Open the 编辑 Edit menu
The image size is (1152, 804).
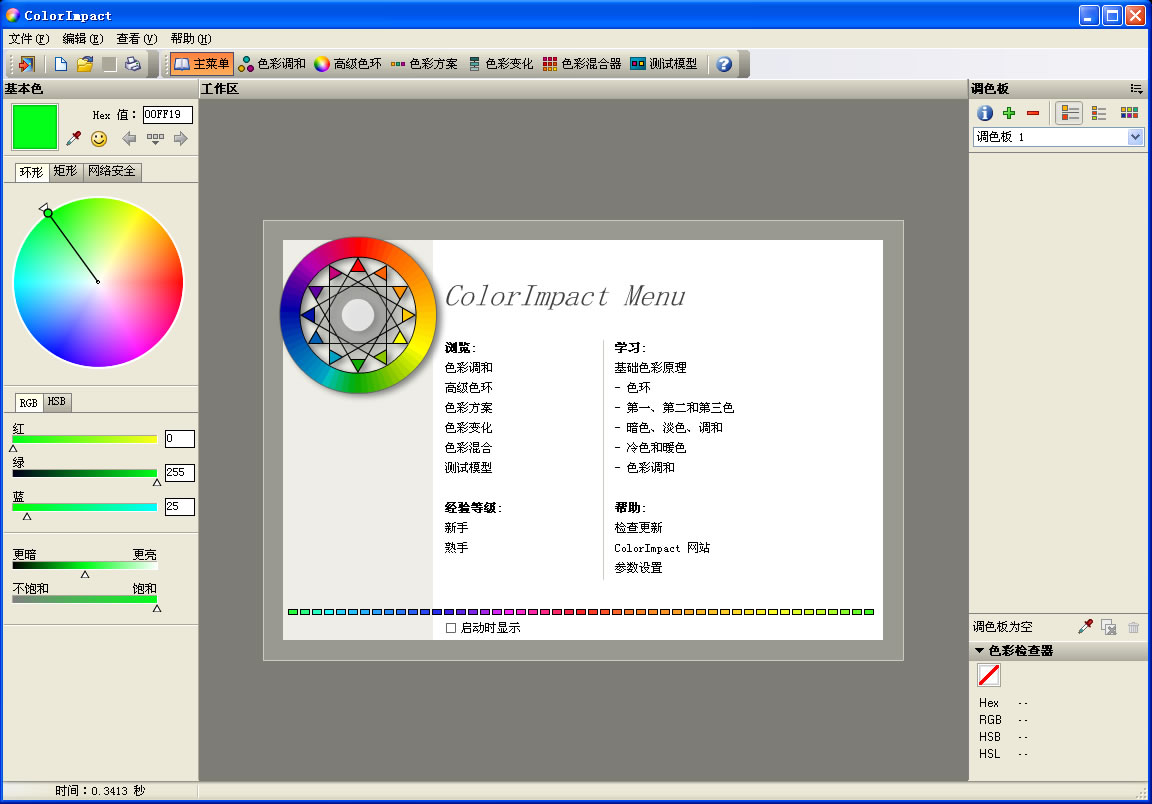(82, 39)
